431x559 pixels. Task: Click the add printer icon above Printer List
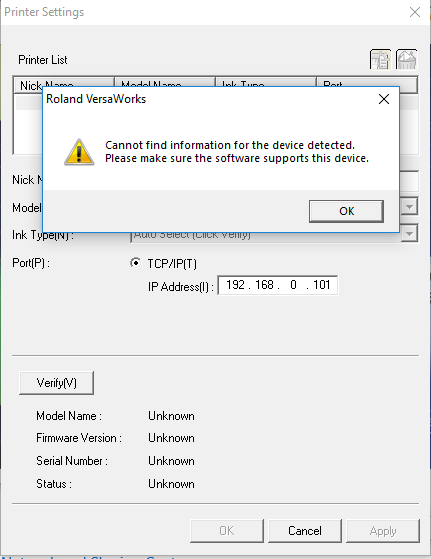pos(380,60)
